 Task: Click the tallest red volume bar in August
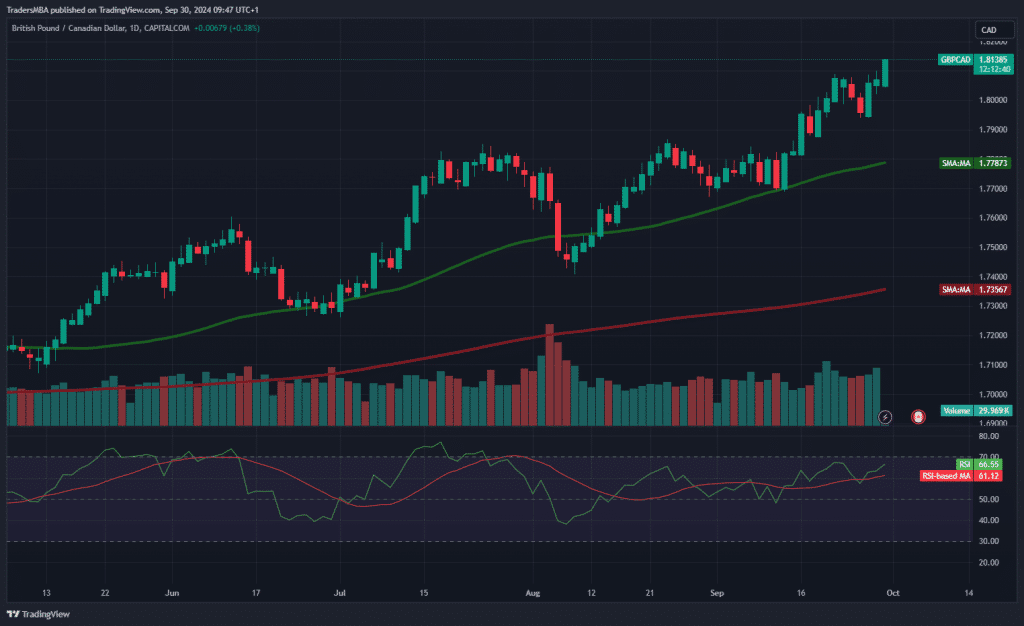tap(549, 375)
